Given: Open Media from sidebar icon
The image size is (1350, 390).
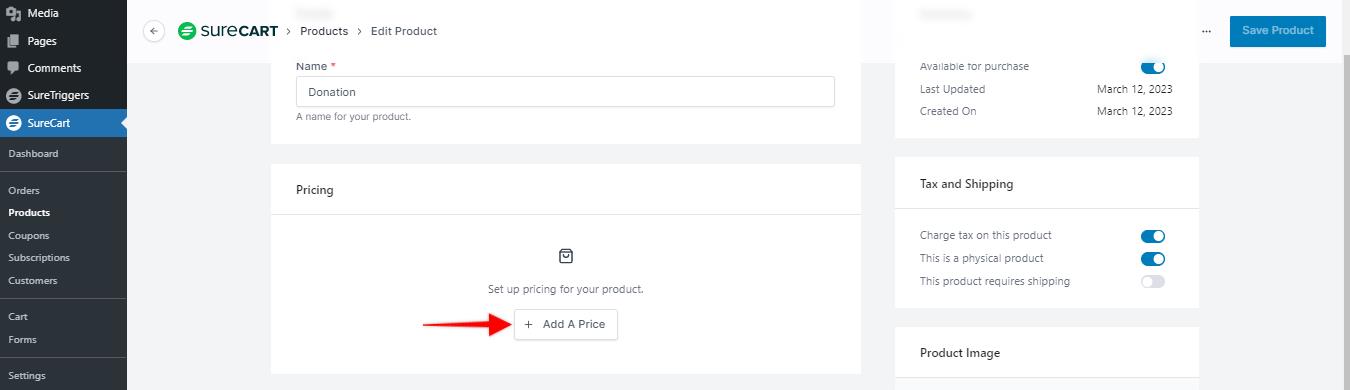Looking at the screenshot, I should tap(14, 14).
